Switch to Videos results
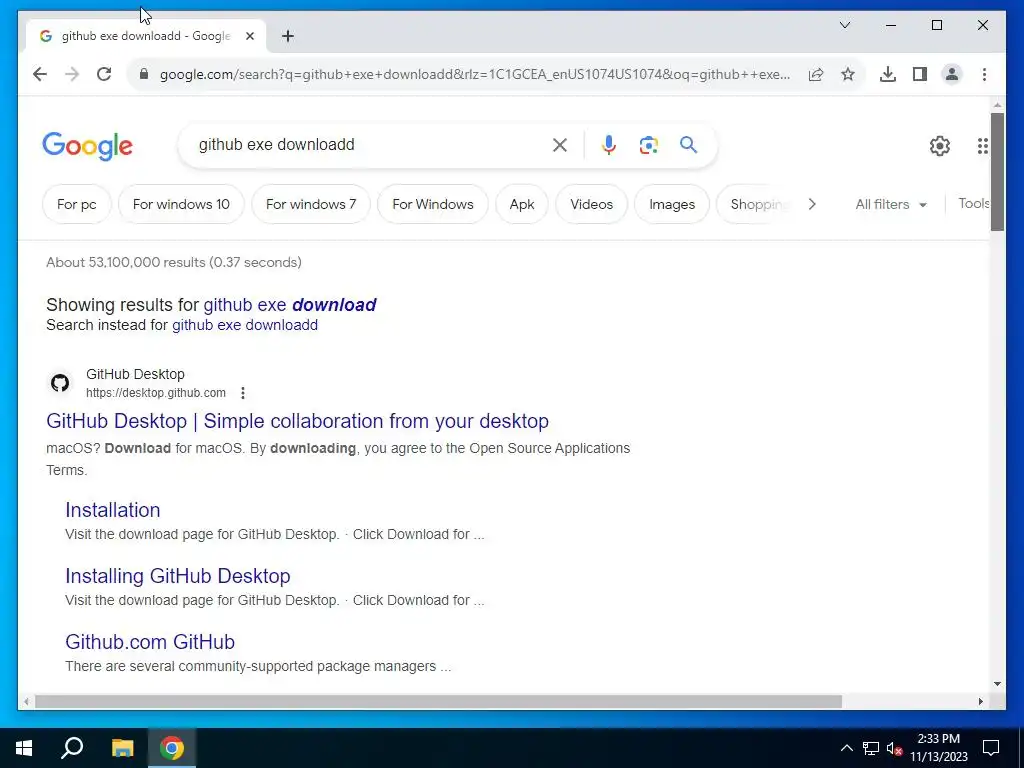Image resolution: width=1024 pixels, height=768 pixels. pyautogui.click(x=591, y=204)
